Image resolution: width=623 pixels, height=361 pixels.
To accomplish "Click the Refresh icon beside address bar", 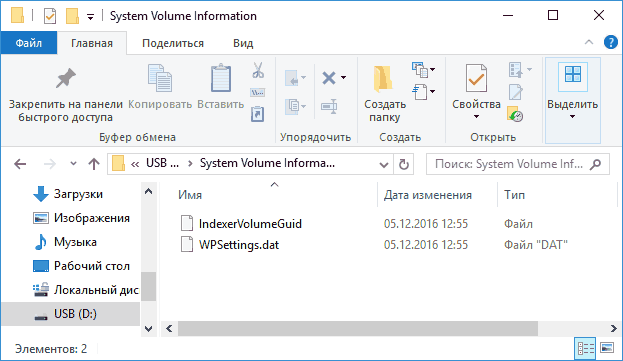I will 404,164.
